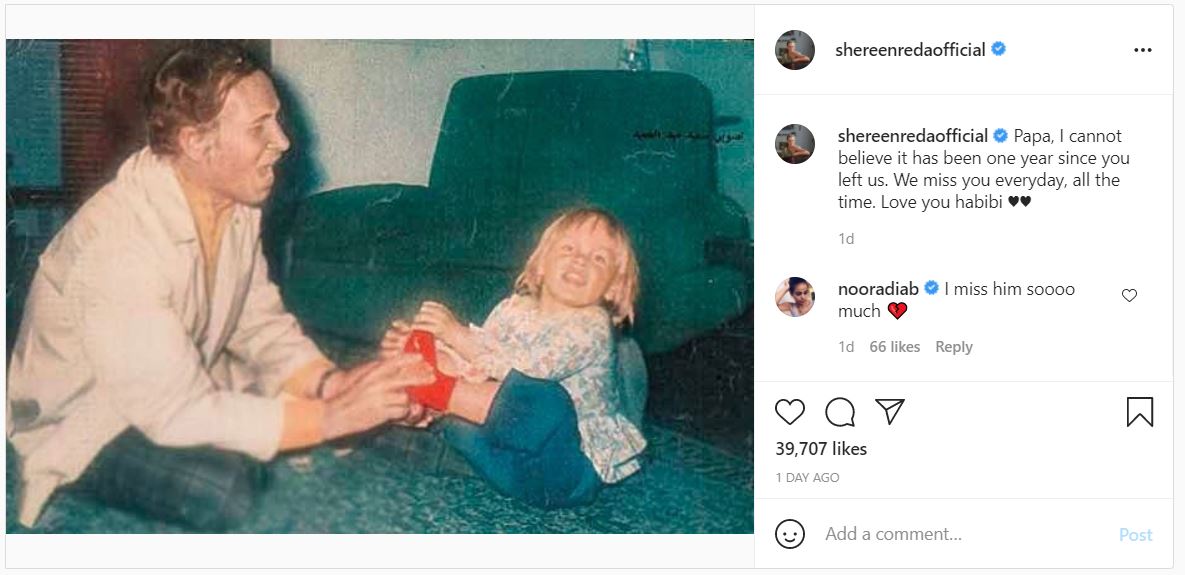Share the post via paper plane icon
Viewport: 1185px width, 575px height.
[x=890, y=412]
